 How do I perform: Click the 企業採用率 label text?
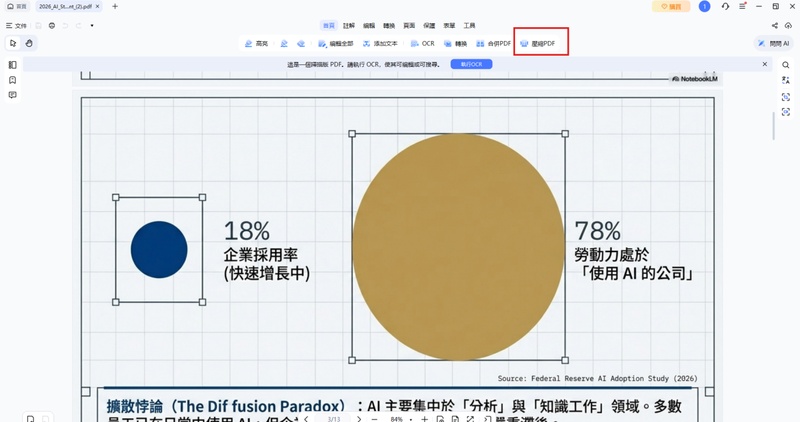(261, 255)
